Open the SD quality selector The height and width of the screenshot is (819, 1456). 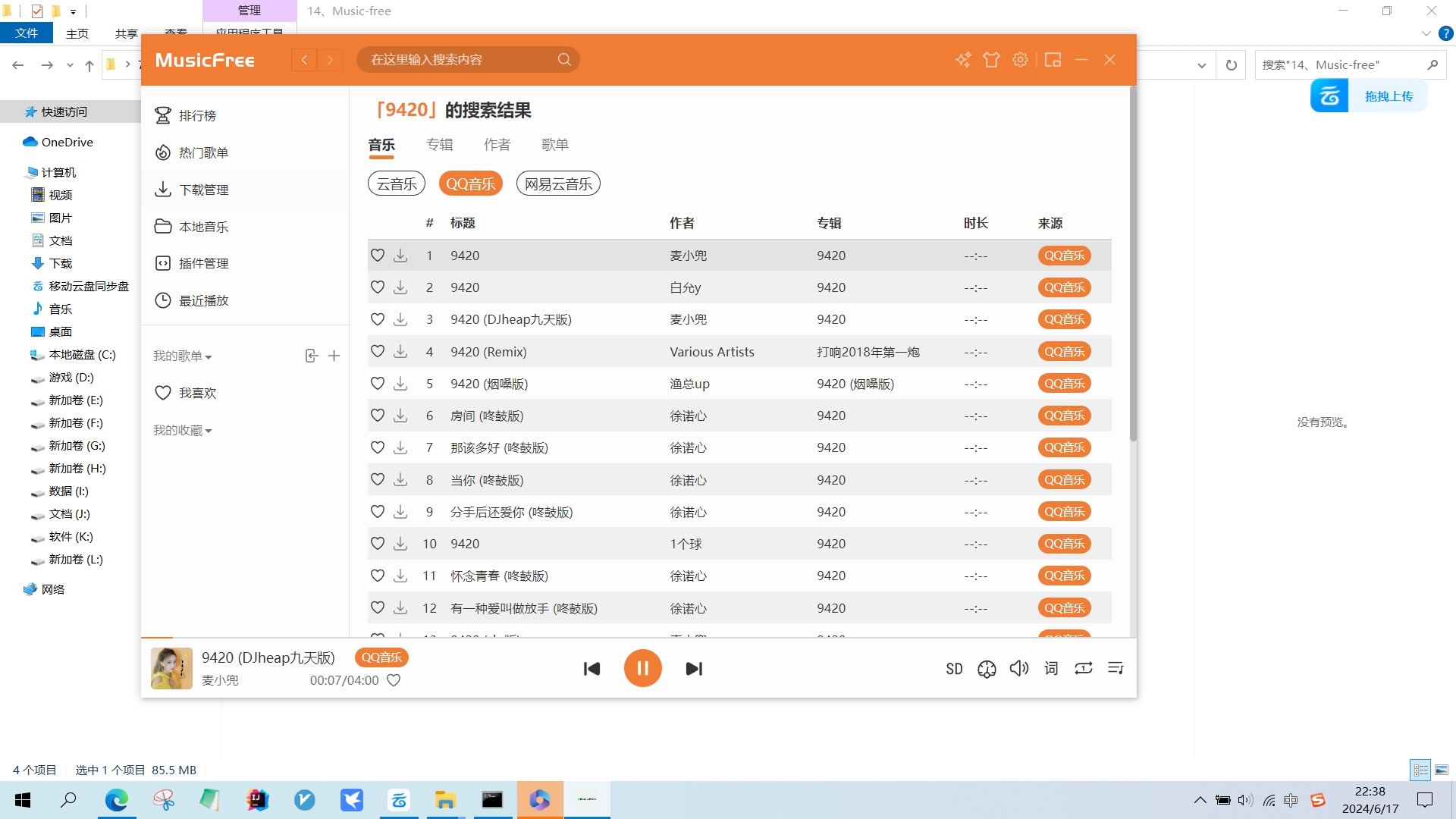click(x=954, y=669)
